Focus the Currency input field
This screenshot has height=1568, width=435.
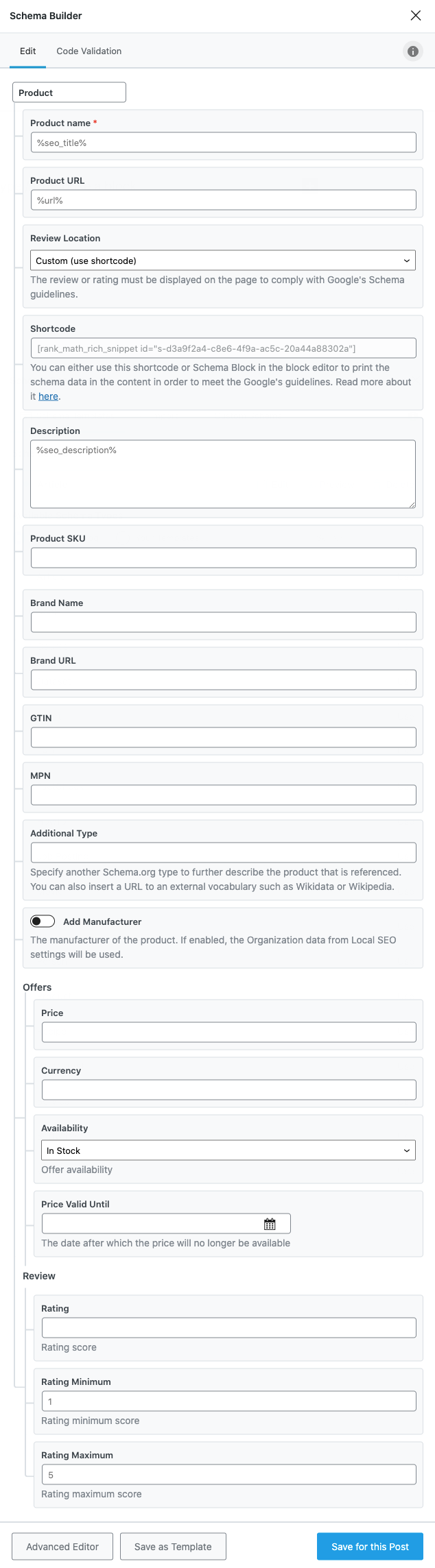[x=228, y=1090]
